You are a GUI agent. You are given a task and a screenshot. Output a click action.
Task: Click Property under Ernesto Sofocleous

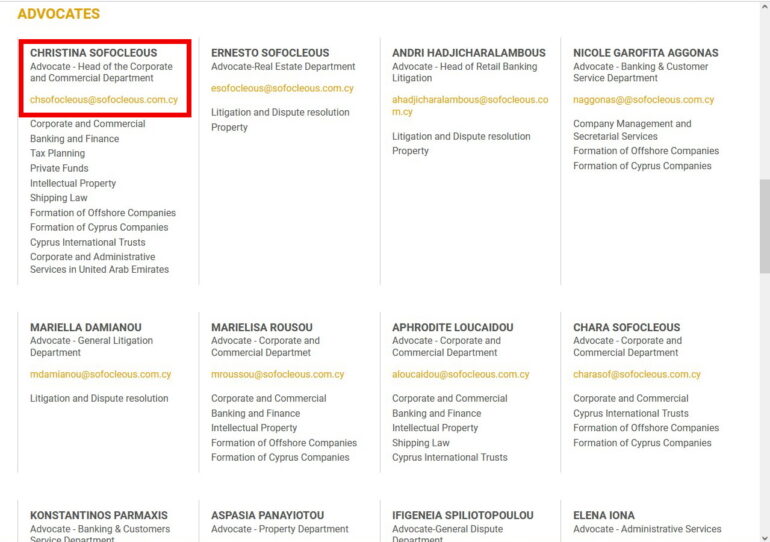point(229,128)
